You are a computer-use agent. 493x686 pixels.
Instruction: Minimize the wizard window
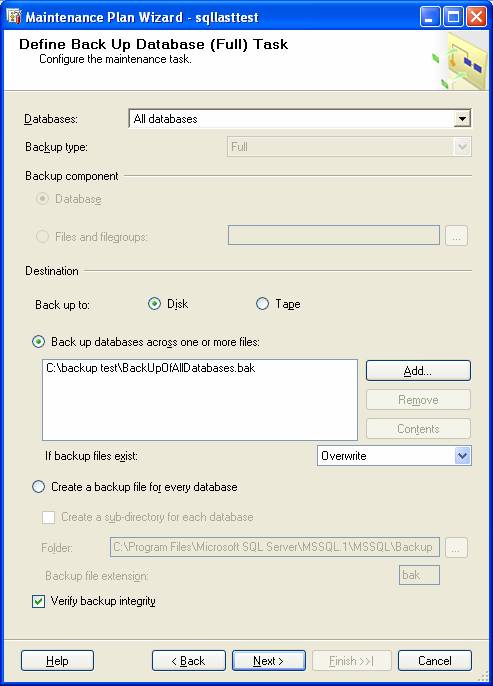430,17
